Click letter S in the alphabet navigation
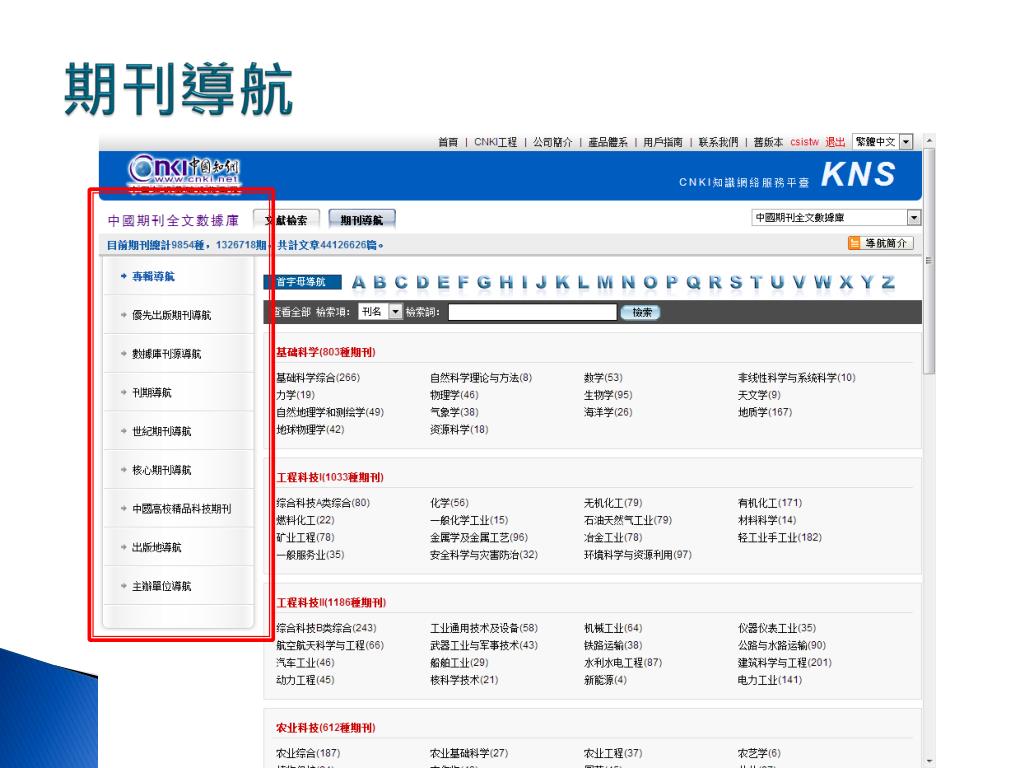The height and width of the screenshot is (768, 1024). [736, 282]
